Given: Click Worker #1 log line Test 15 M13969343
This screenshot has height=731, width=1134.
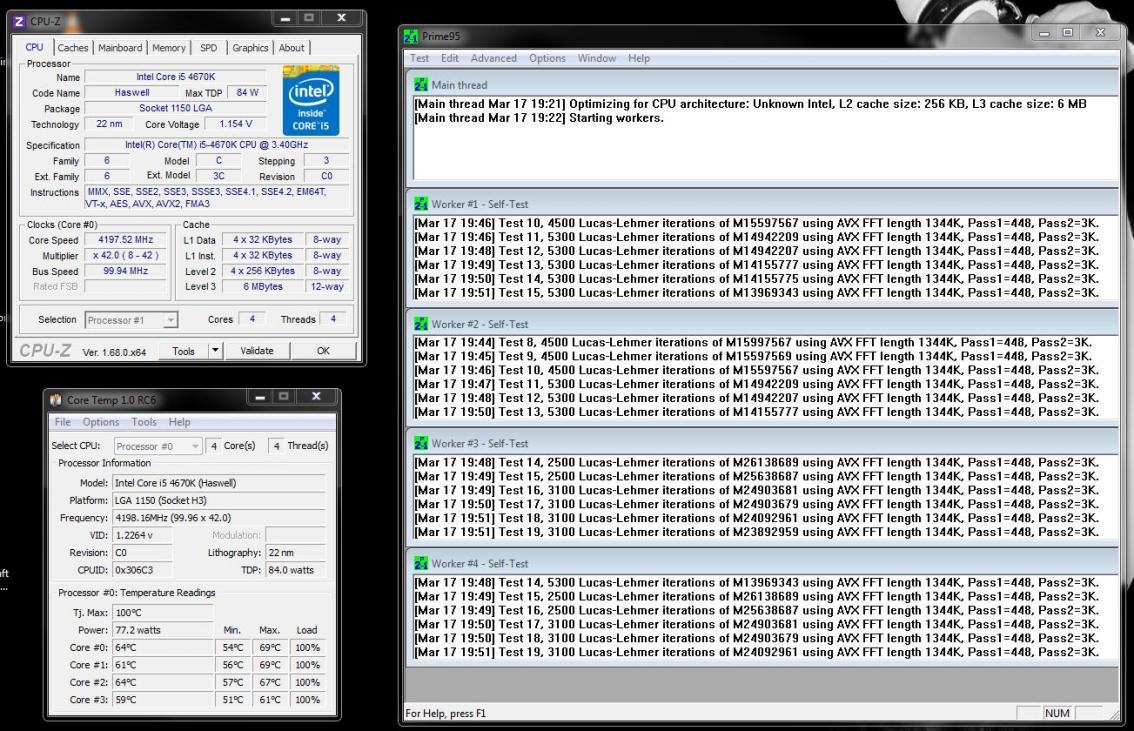Looking at the screenshot, I should 756,293.
